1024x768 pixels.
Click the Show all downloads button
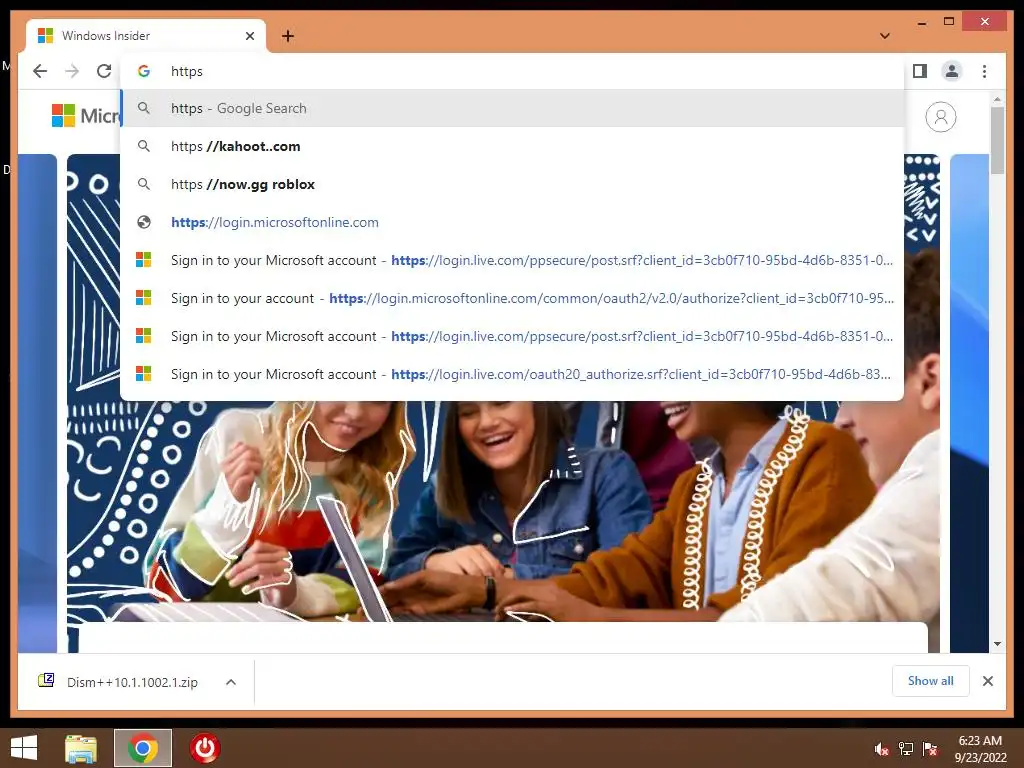click(931, 681)
